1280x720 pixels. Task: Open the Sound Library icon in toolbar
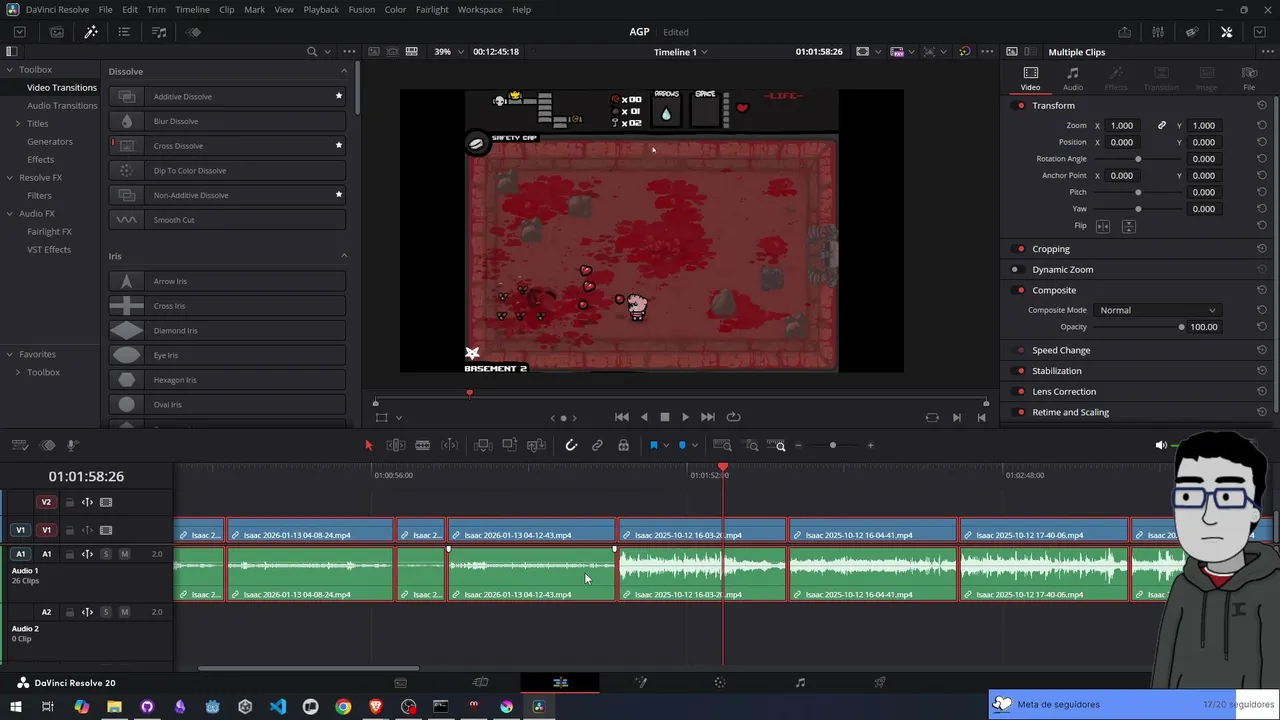pos(159,32)
